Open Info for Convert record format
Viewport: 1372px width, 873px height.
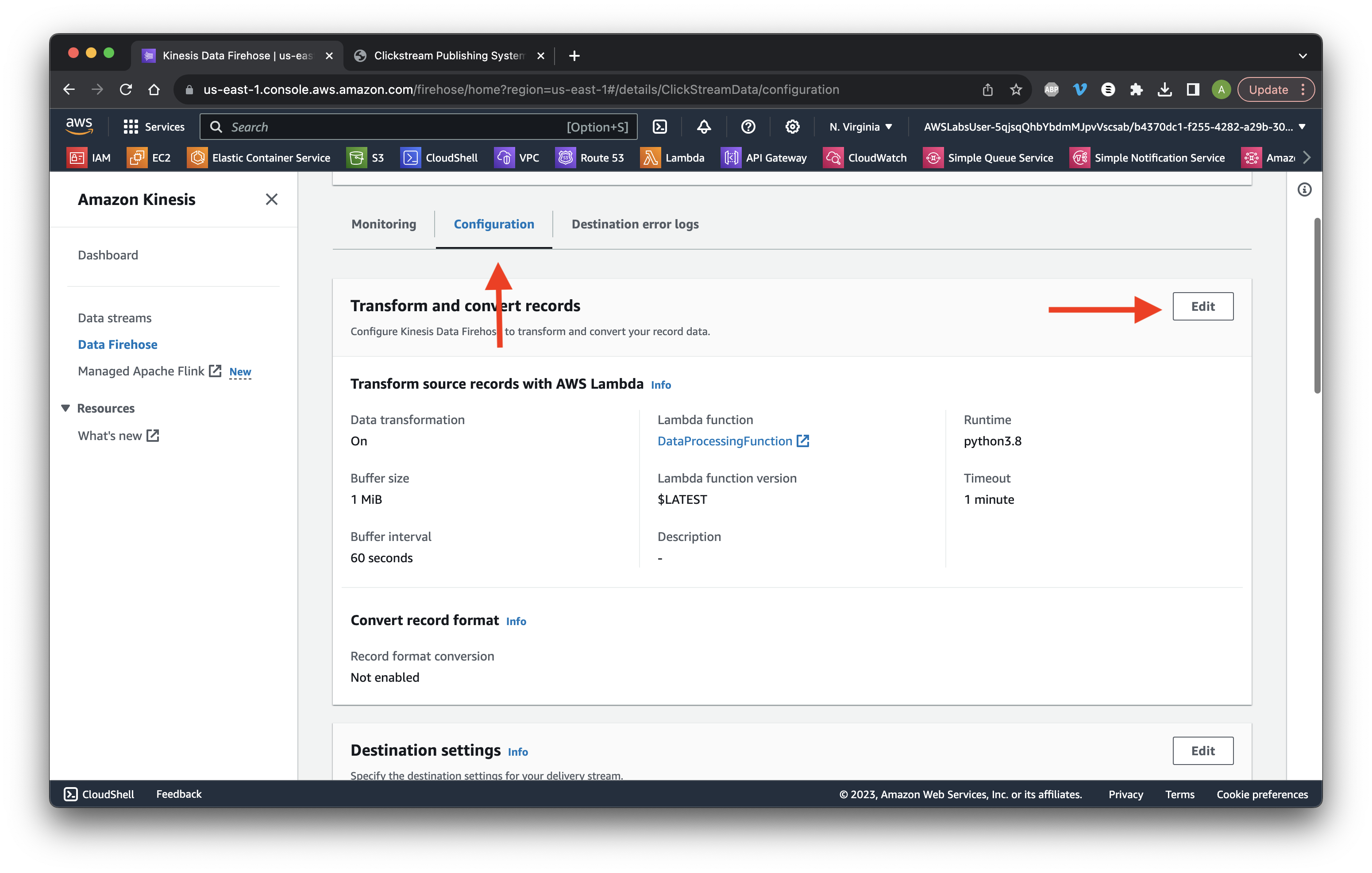coord(516,622)
